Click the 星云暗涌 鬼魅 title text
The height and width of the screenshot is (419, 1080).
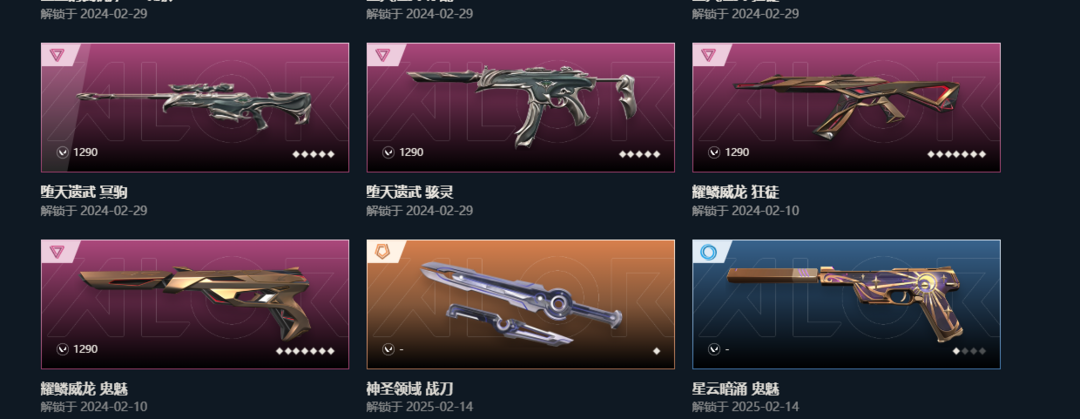click(736, 389)
